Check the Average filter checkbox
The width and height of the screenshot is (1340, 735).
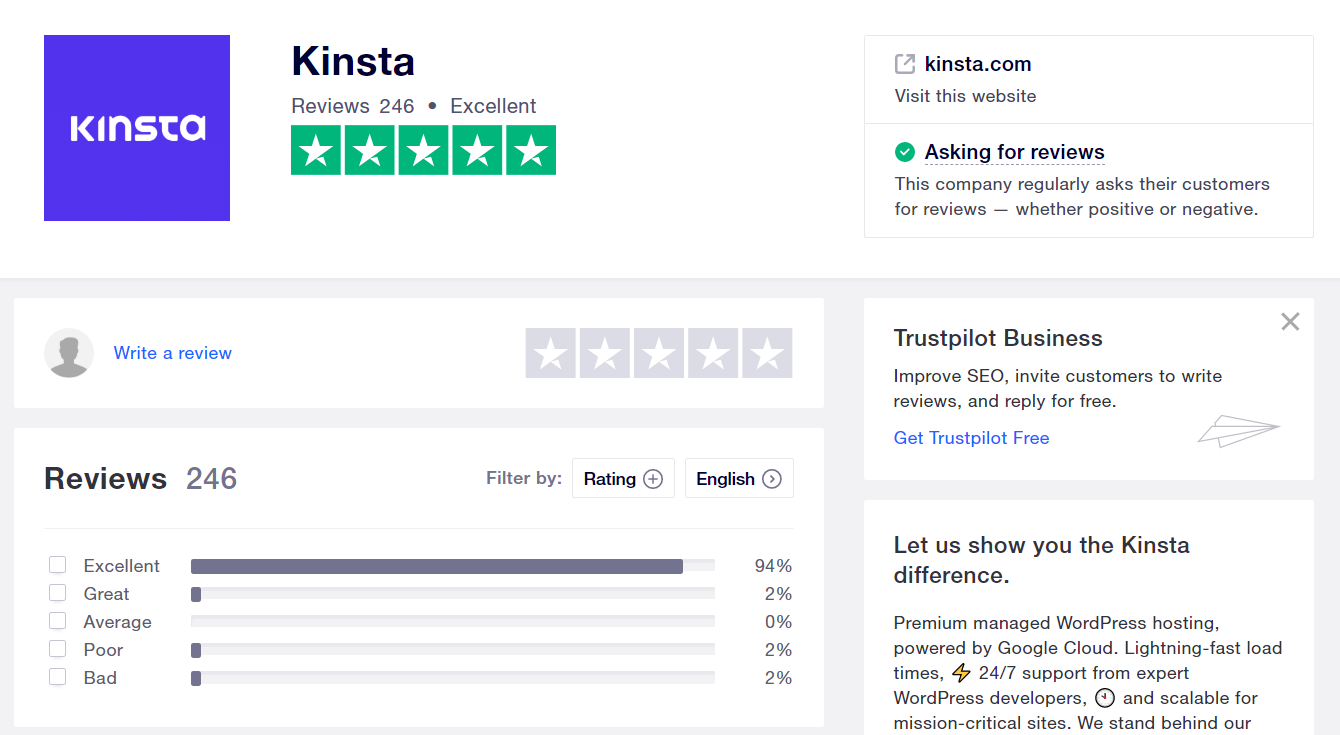(x=58, y=621)
